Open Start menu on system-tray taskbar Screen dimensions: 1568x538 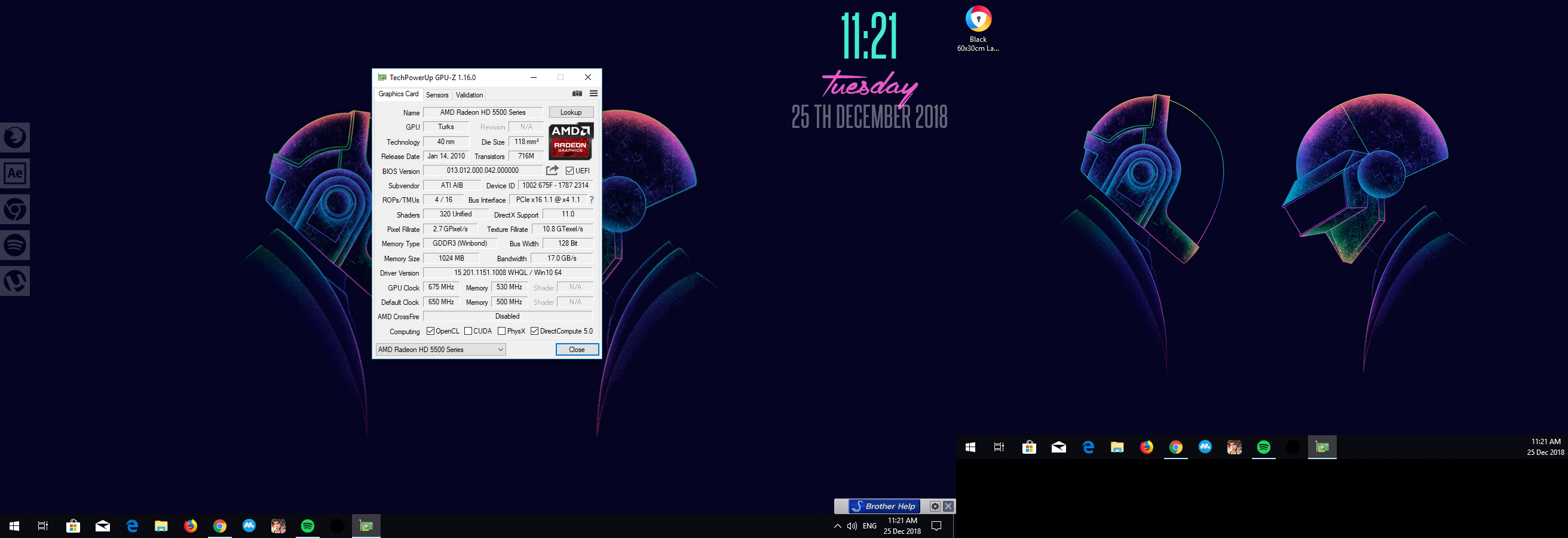pos(14,526)
